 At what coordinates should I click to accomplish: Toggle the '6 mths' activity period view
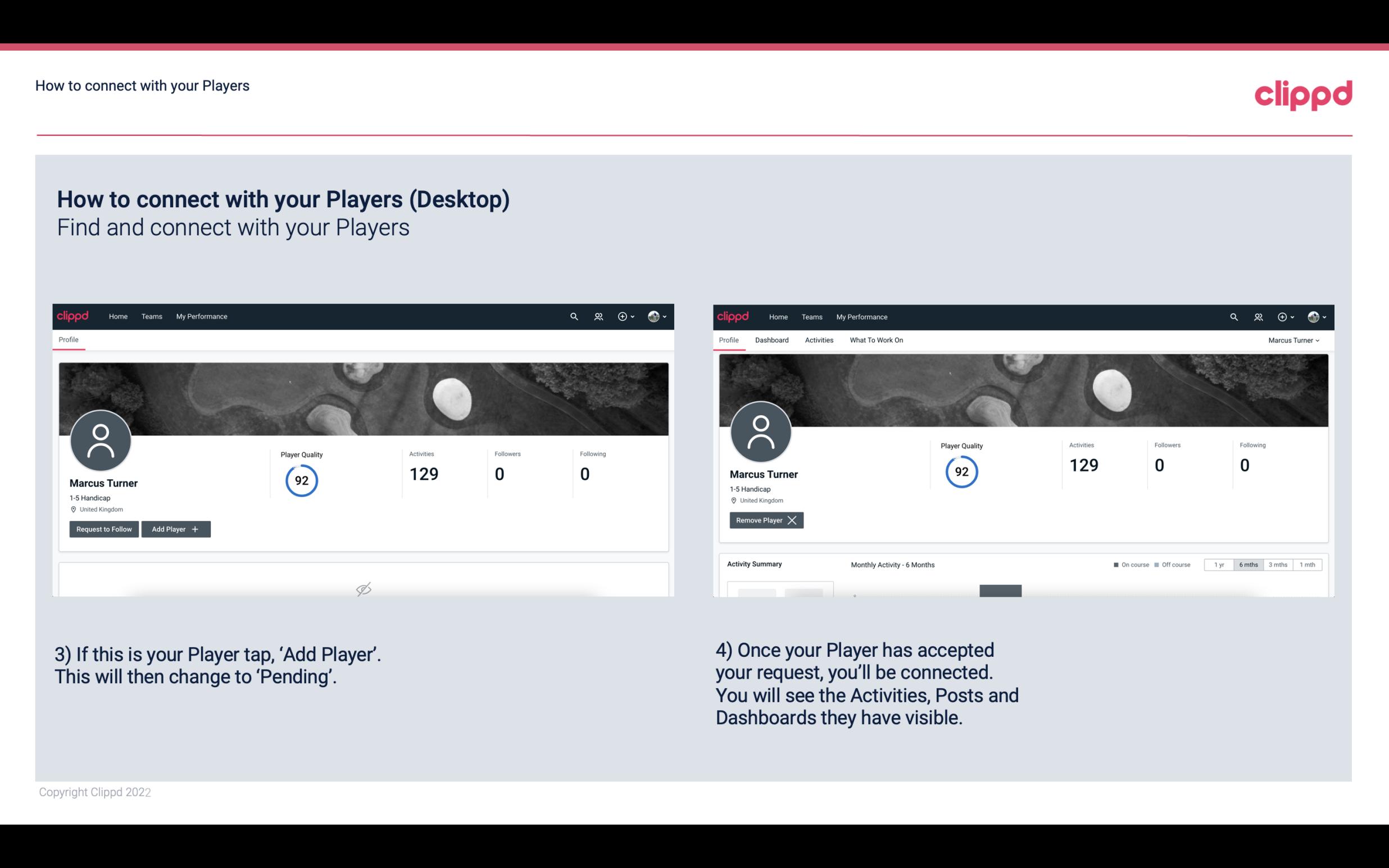click(1248, 564)
